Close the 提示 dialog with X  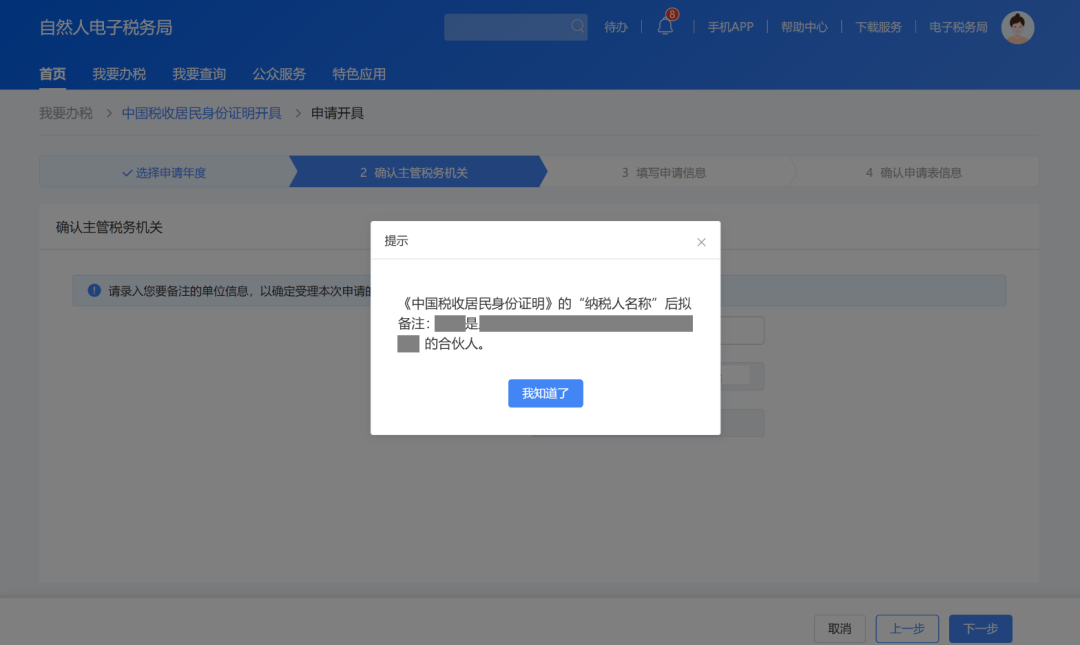pos(701,242)
